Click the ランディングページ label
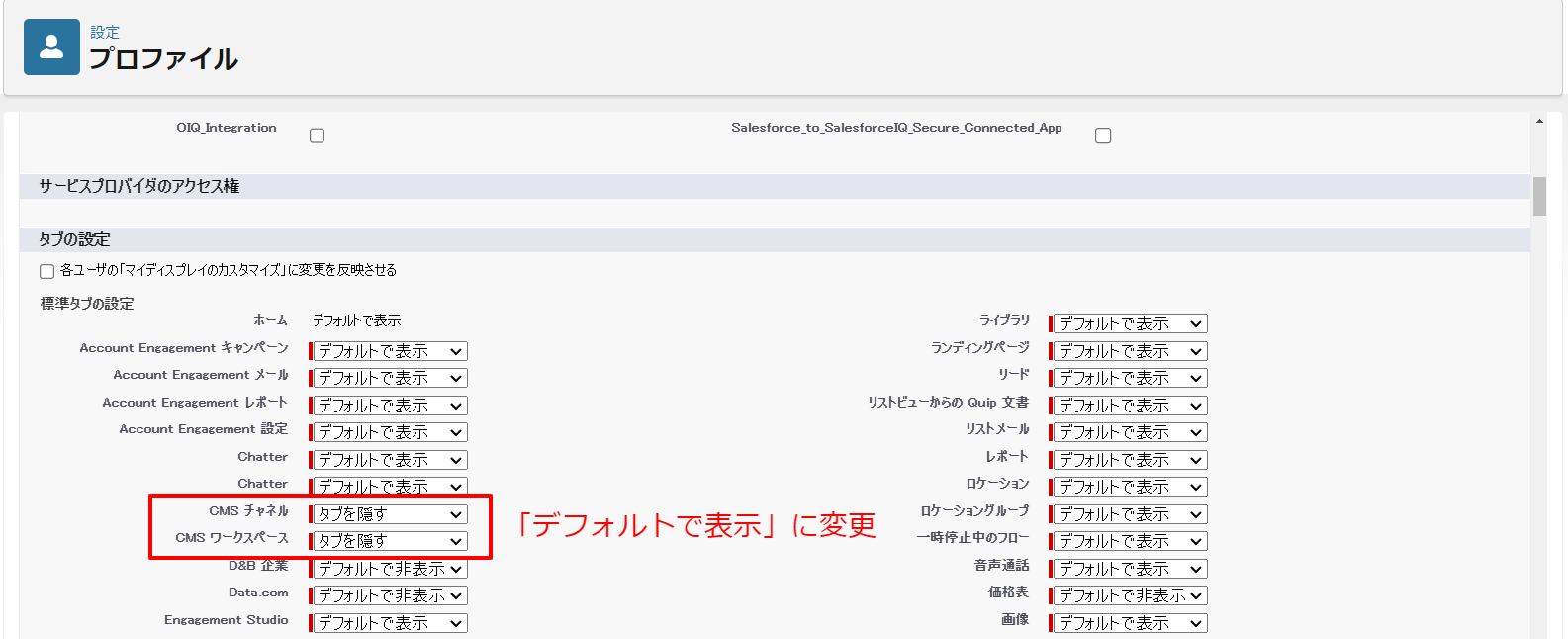Viewport: 1568px width, 639px height. point(980,348)
